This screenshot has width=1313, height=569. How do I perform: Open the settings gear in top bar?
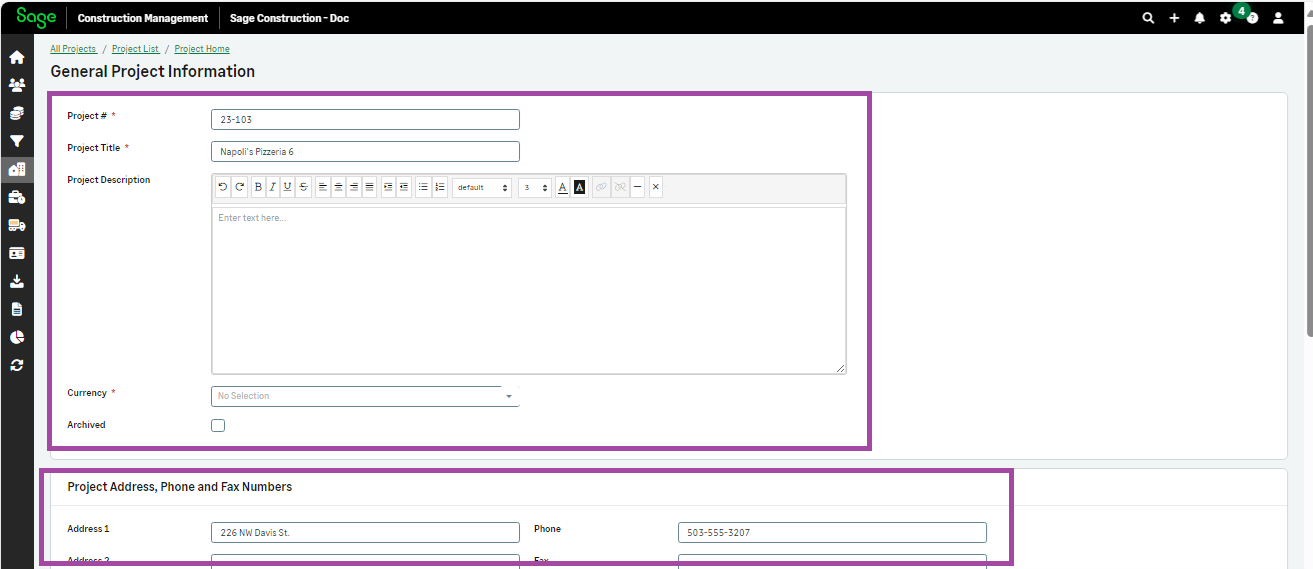(x=1225, y=18)
